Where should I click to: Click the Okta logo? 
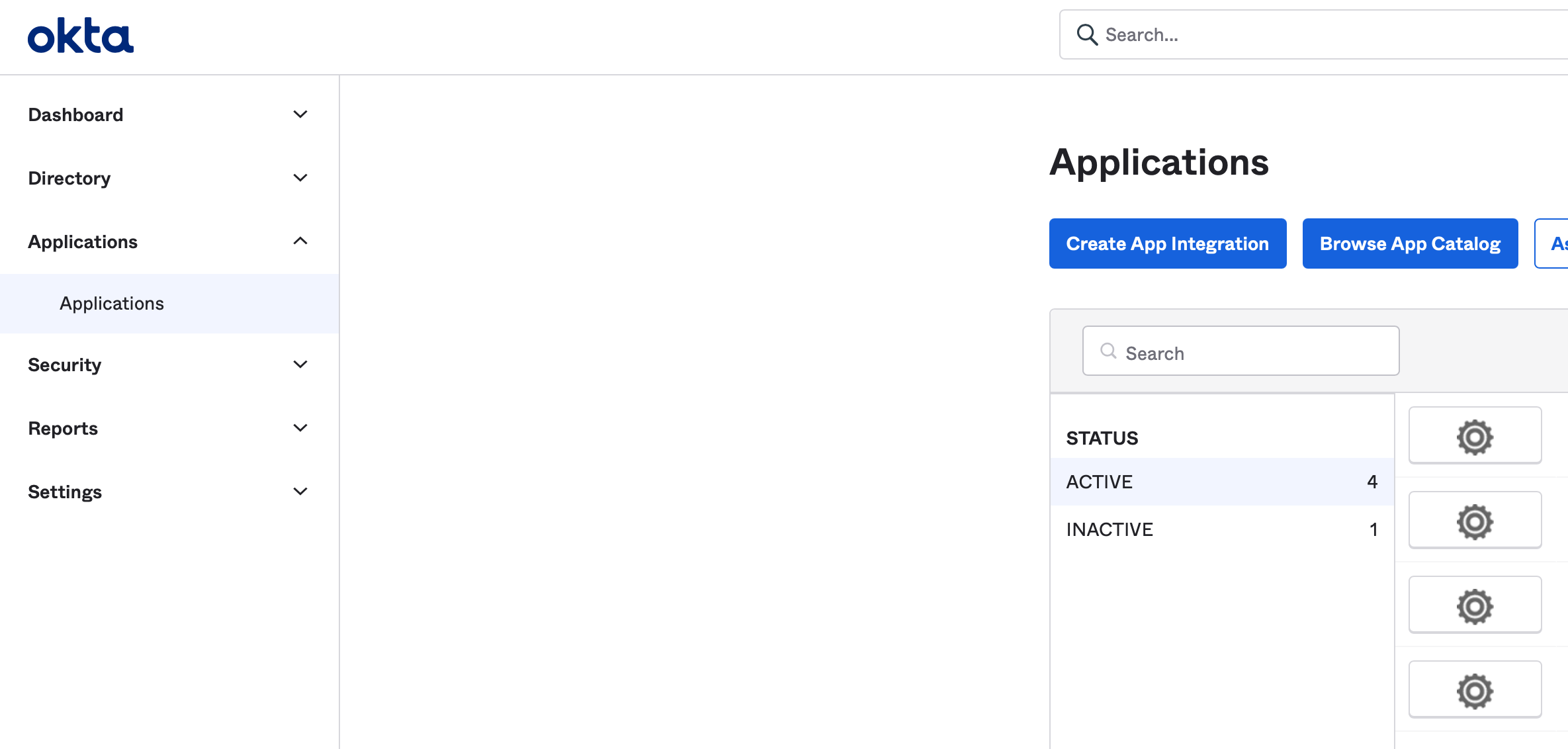81,36
